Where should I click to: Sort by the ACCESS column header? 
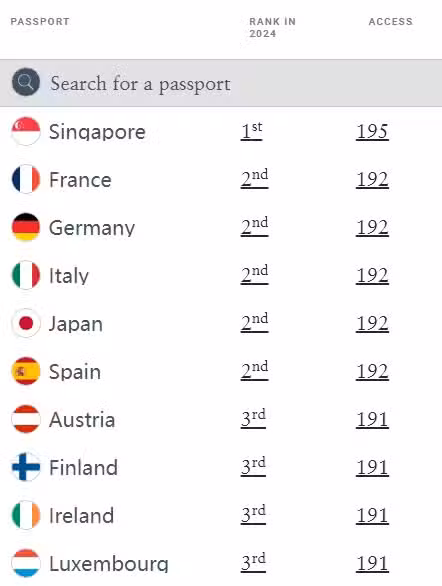(x=390, y=22)
